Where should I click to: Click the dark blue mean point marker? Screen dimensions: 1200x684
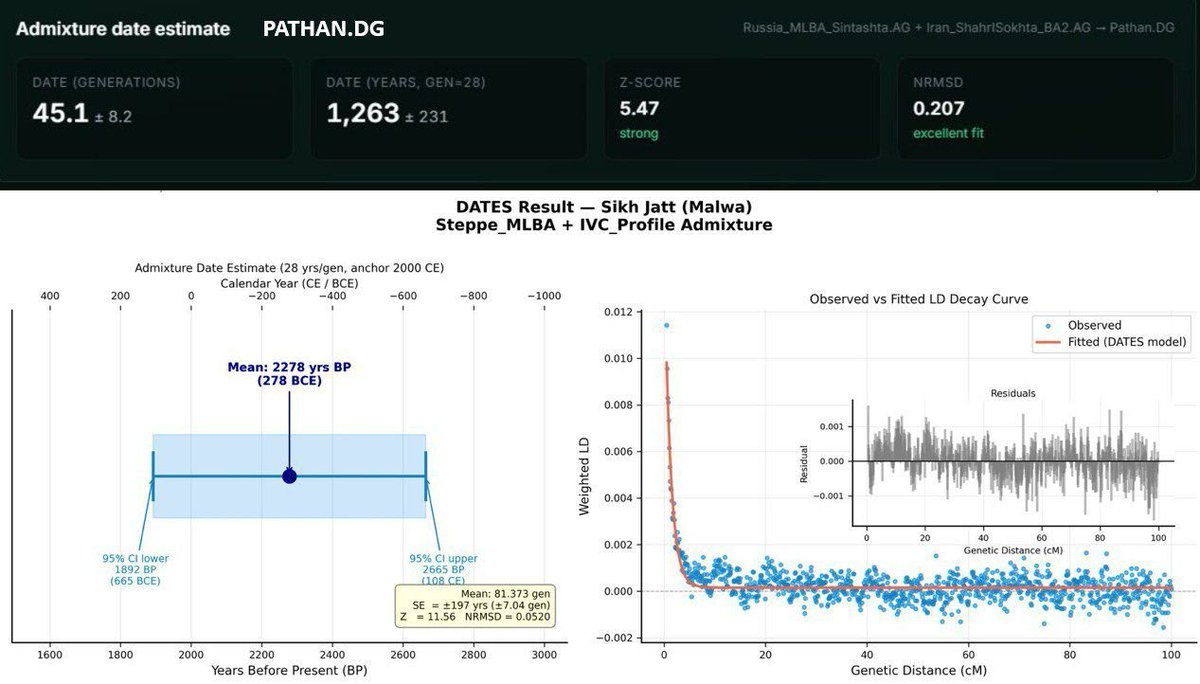pyautogui.click(x=289, y=476)
